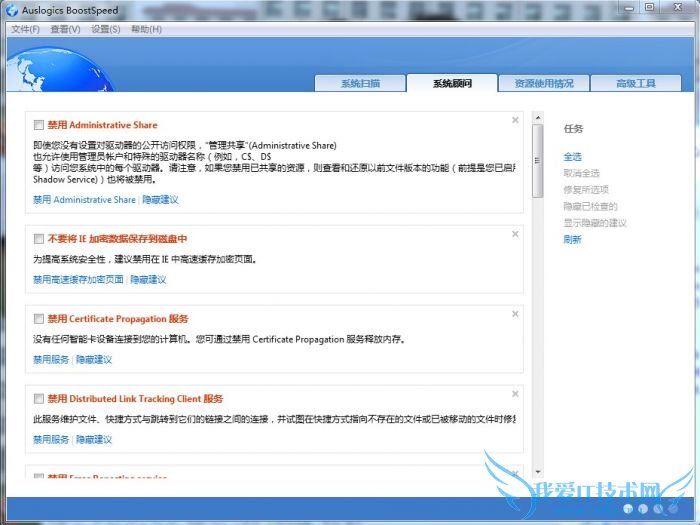Click 禁用服务 under Certificate Propagation
This screenshot has height=525, width=700.
(x=51, y=359)
